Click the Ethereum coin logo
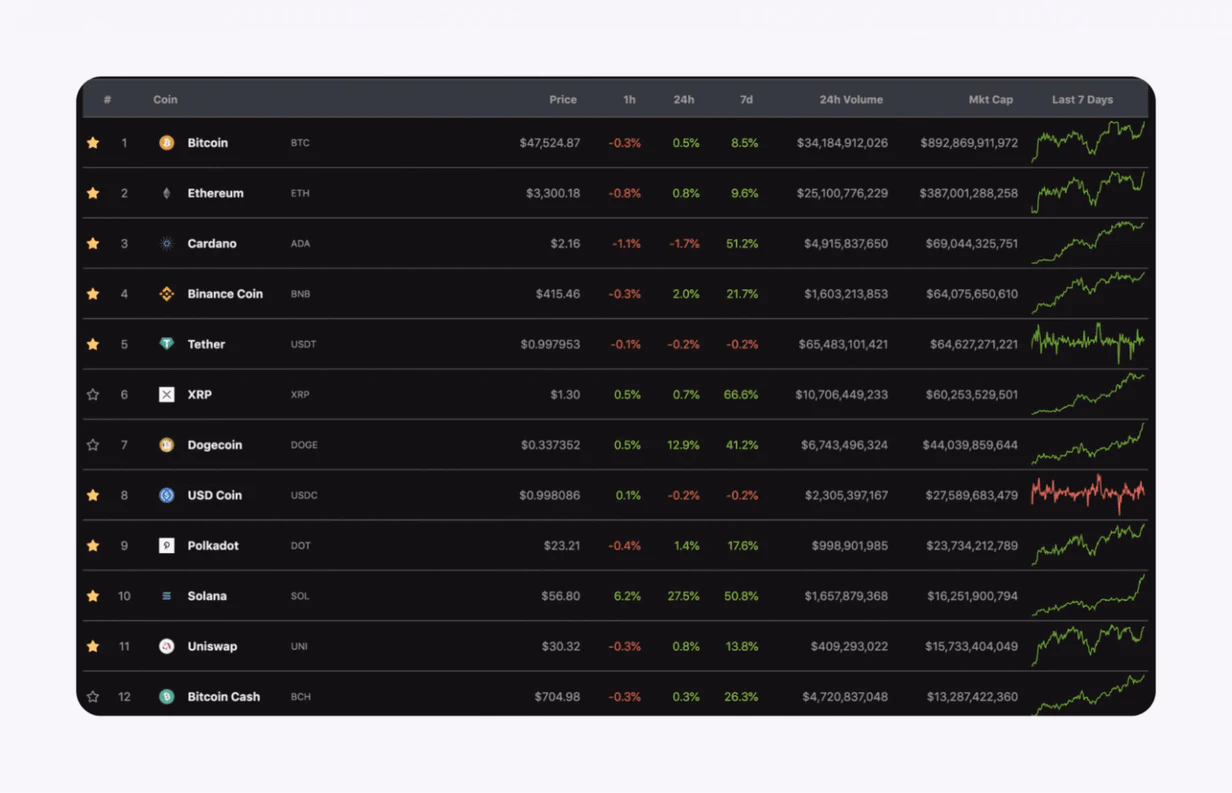1232x793 pixels. pyautogui.click(x=167, y=193)
